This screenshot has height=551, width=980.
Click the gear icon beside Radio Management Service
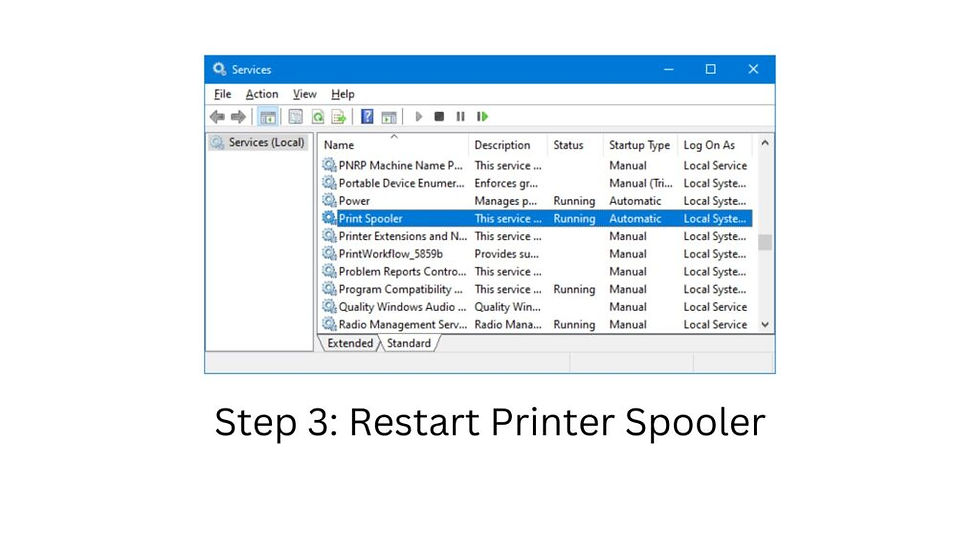329,324
